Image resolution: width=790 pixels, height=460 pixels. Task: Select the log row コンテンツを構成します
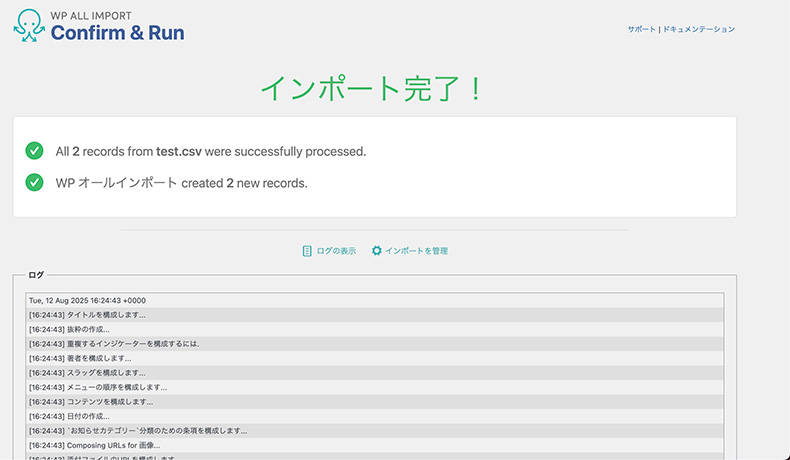[374, 402]
